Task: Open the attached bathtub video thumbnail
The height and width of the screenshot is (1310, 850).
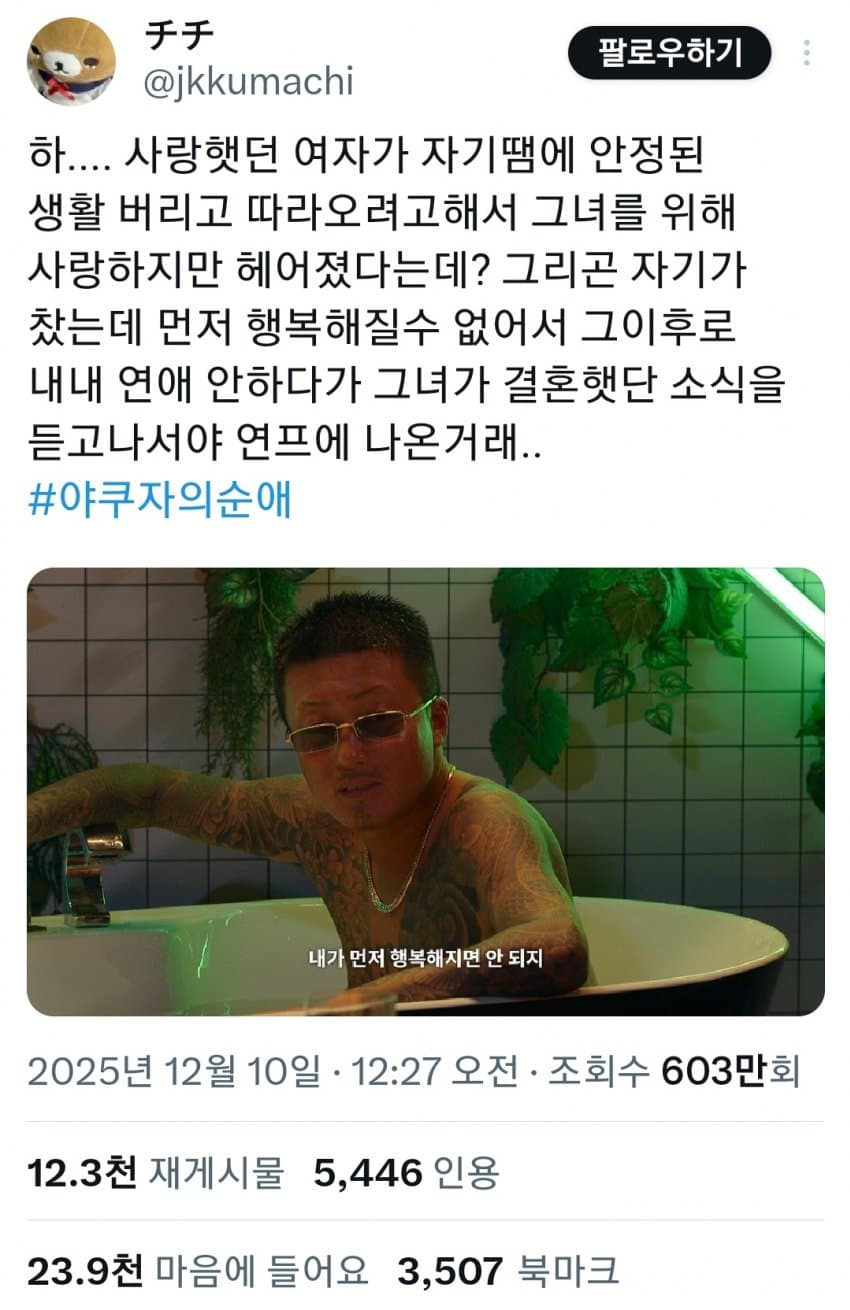Action: click(x=425, y=792)
